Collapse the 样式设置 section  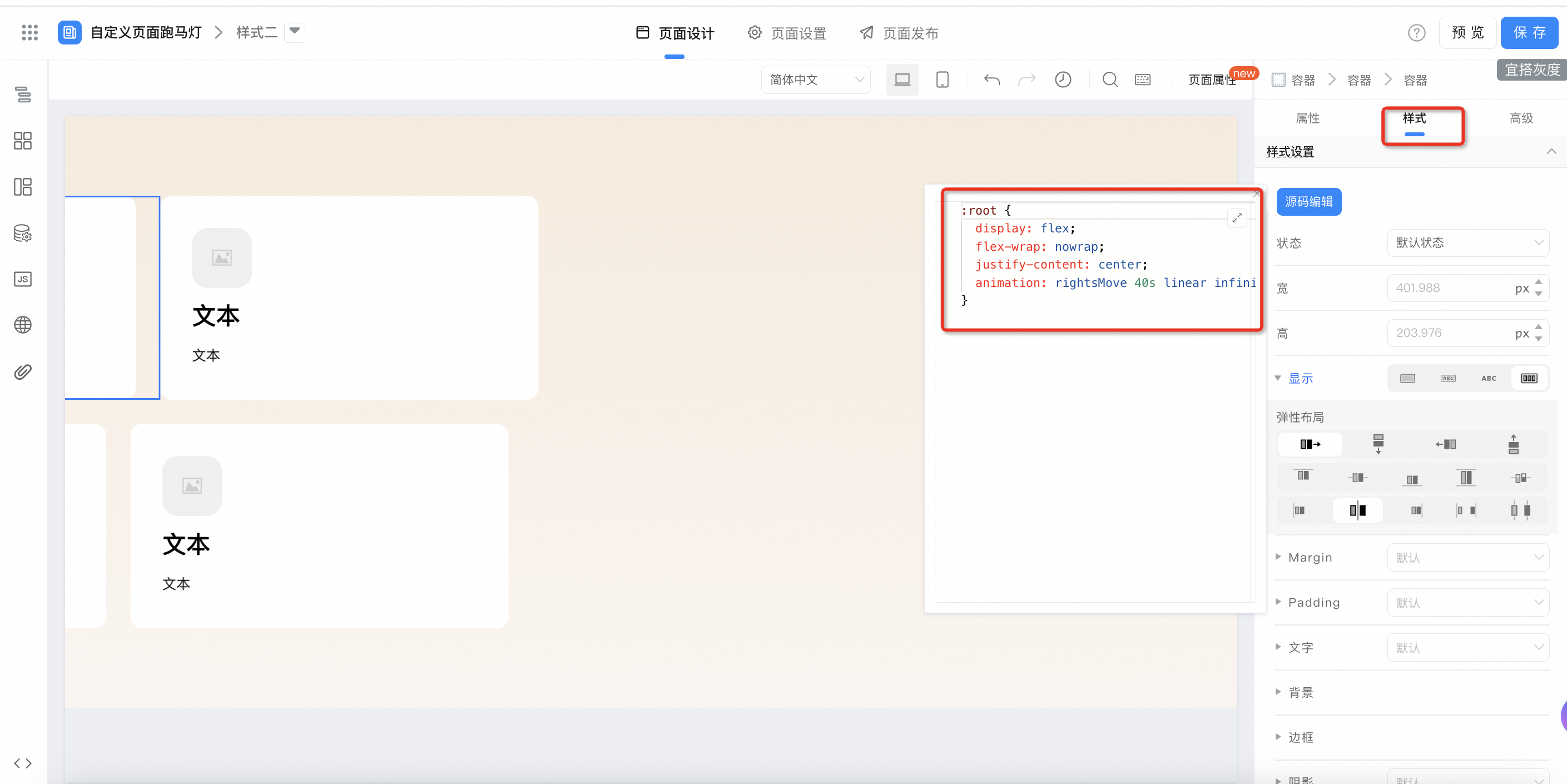(1551, 151)
